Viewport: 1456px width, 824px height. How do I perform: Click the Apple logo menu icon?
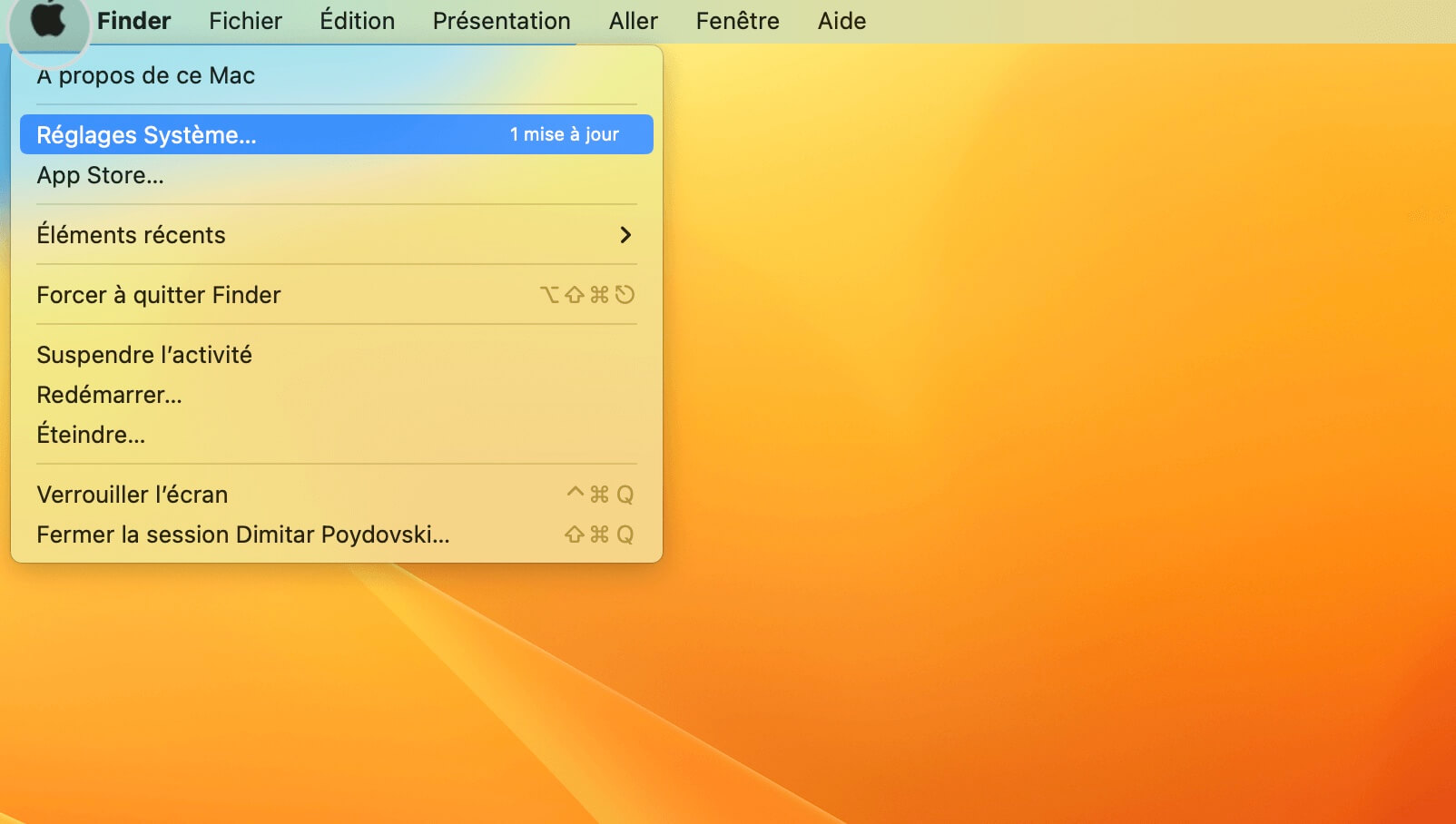point(48,20)
